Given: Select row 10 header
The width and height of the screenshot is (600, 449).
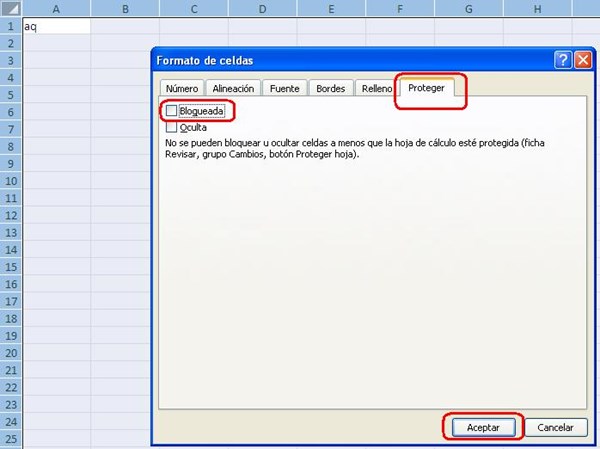Looking at the screenshot, I should tap(11, 181).
